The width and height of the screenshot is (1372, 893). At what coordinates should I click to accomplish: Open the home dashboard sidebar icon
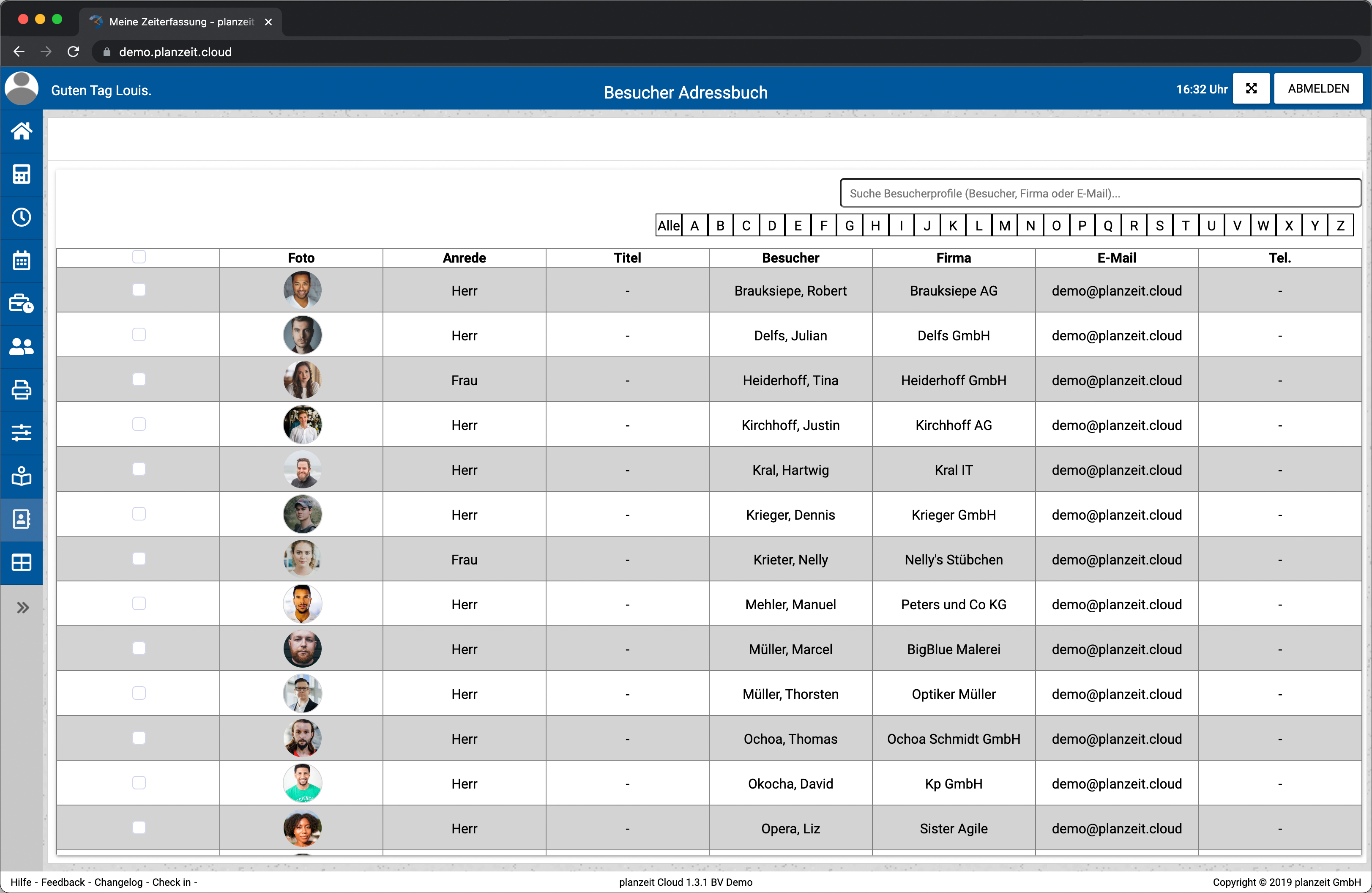(x=21, y=131)
